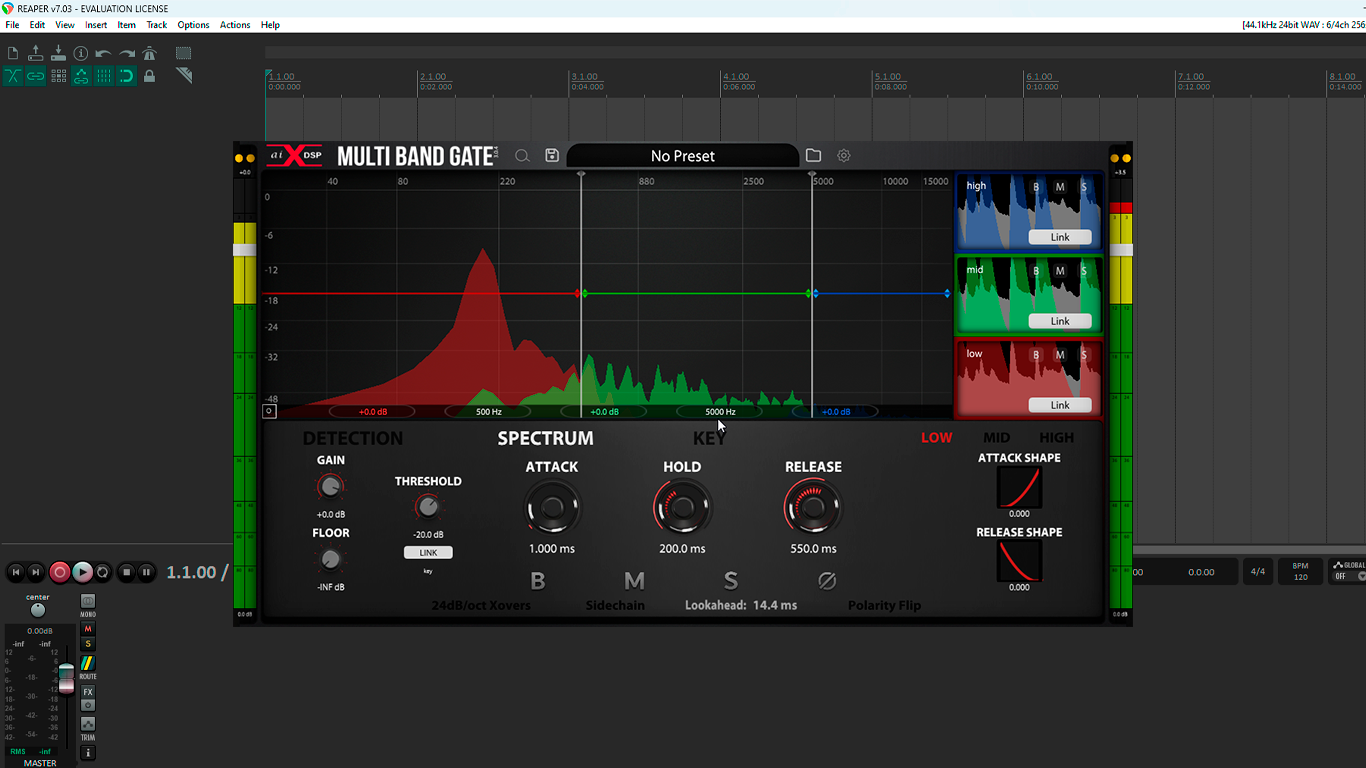Screen dimensions: 1366x768
Task: Click Link in the low band panel
Action: coord(1060,405)
